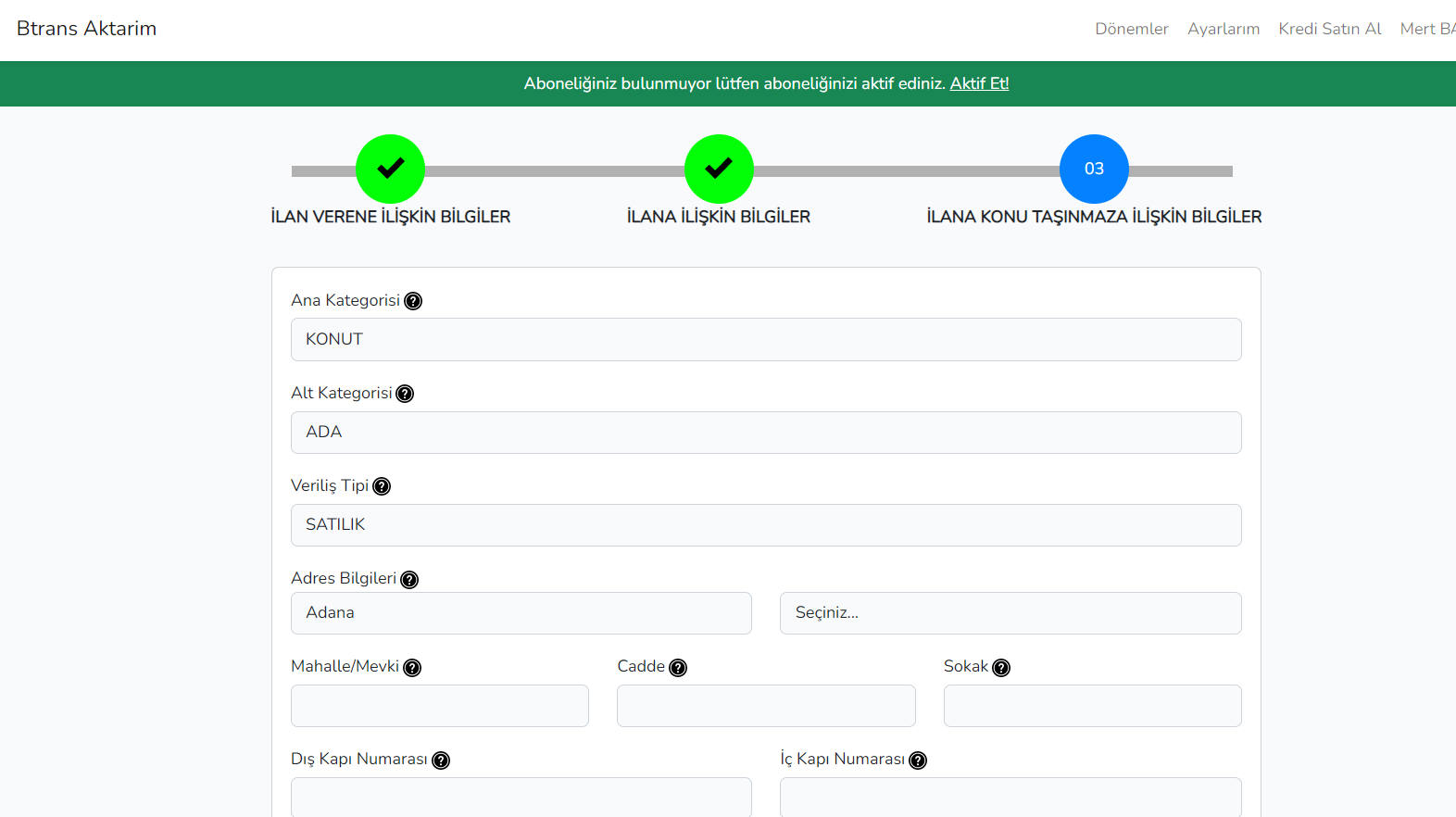
Task: Click the Adres Bilgileri help icon
Action: point(409,579)
